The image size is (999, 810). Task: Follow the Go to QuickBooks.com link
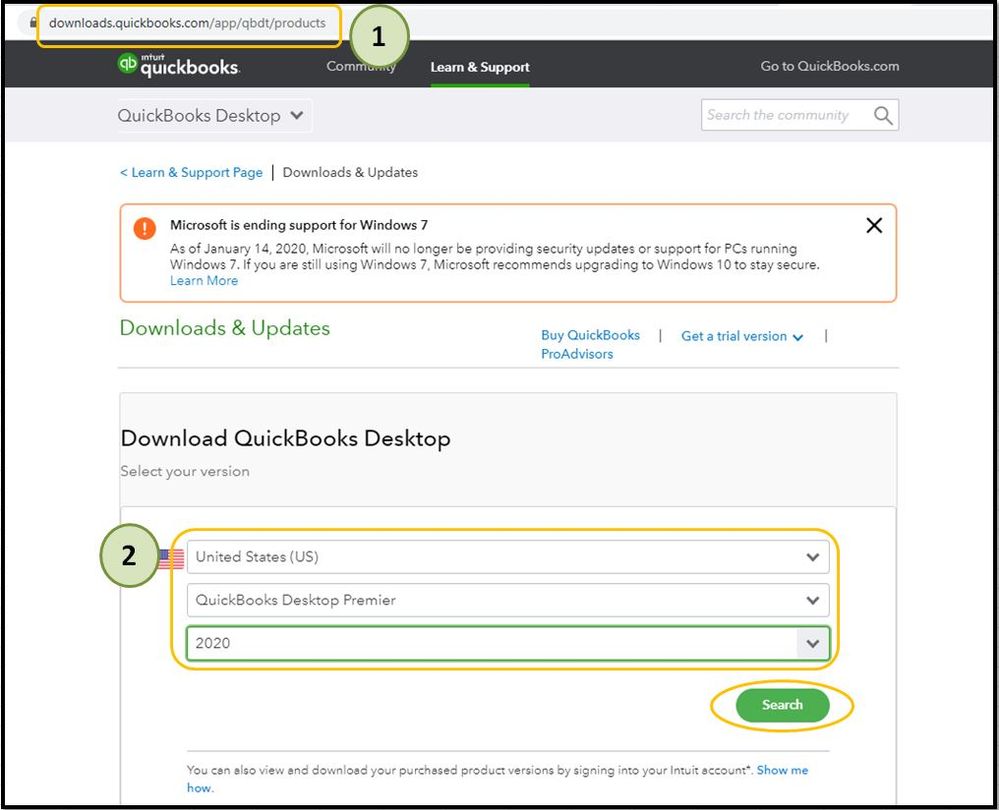tap(830, 66)
